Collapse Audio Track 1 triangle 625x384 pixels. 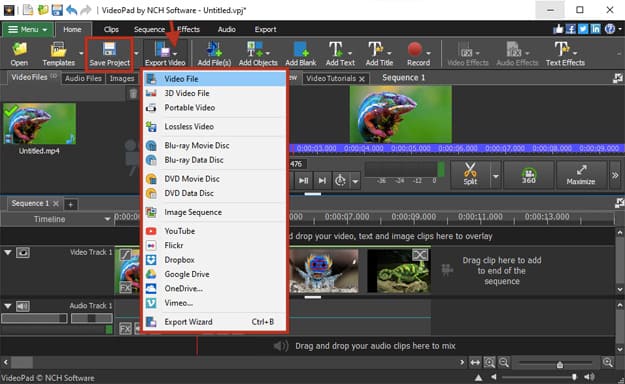click(x=8, y=306)
